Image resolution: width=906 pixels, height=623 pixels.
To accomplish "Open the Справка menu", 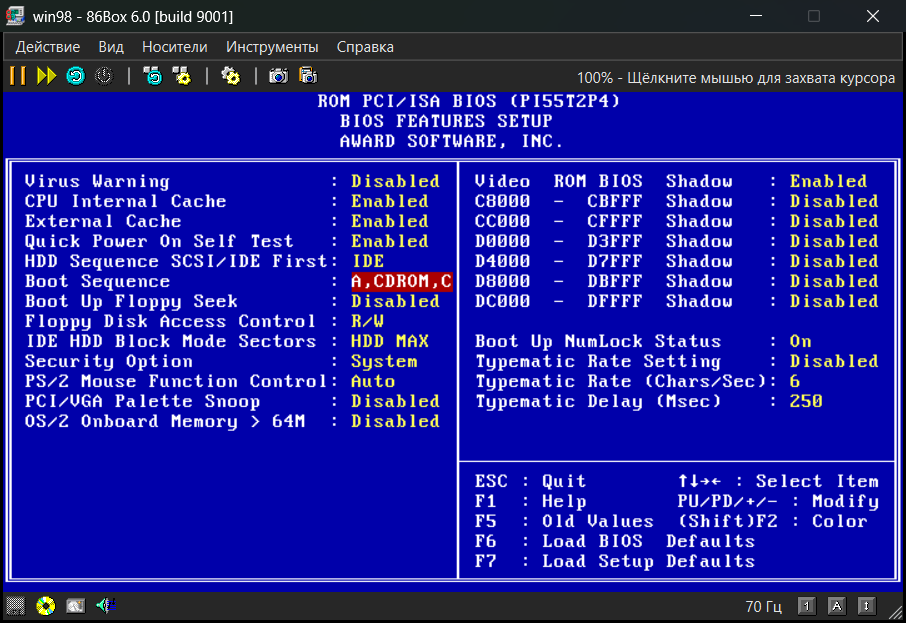I will [x=365, y=47].
